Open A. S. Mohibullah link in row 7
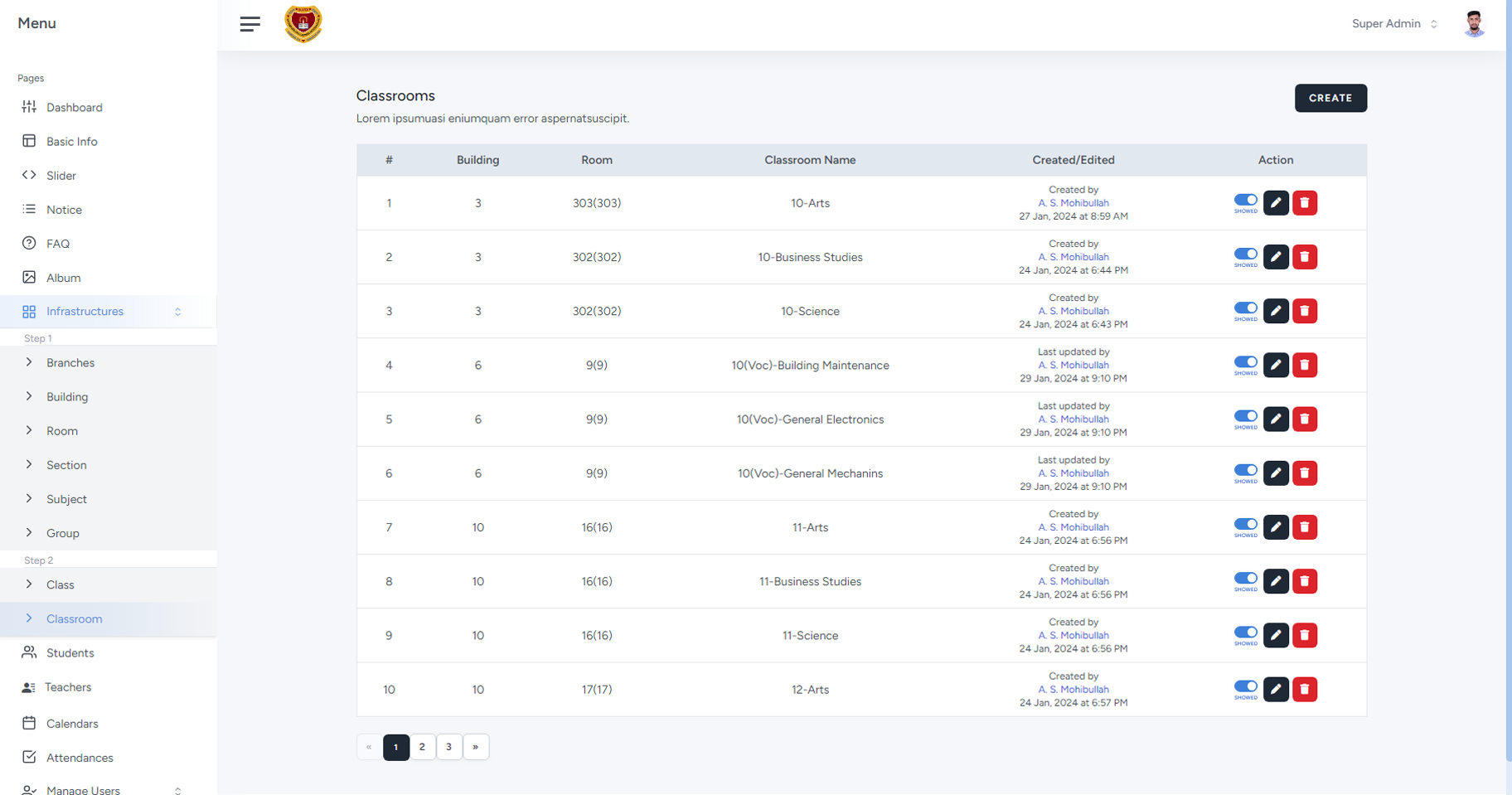1512x795 pixels. tap(1073, 527)
